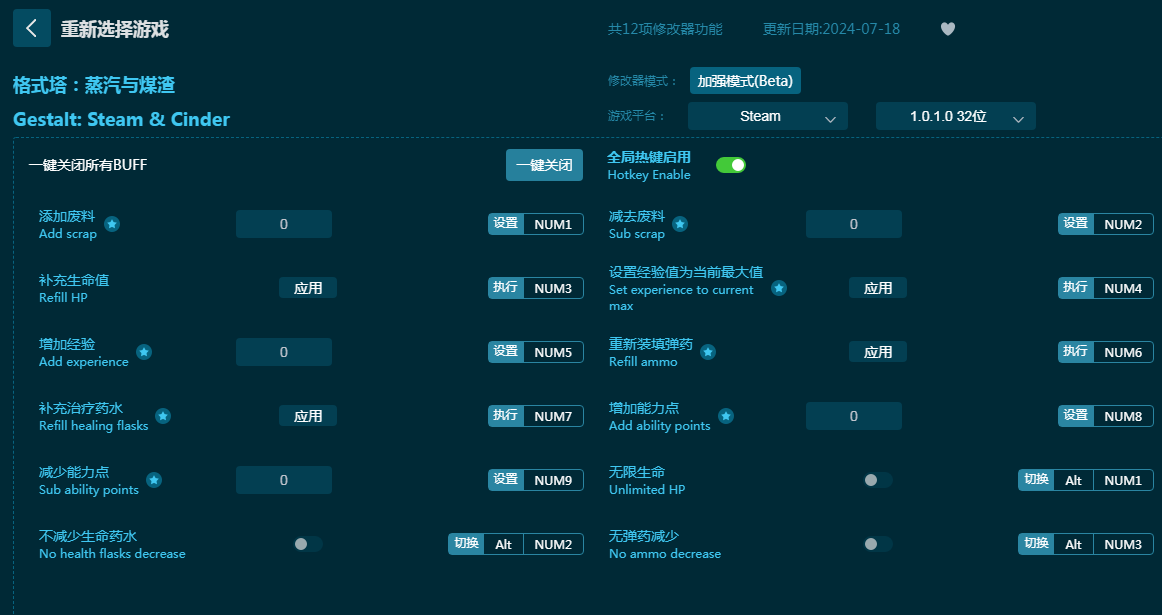This screenshot has height=615, width=1162.
Task: Click star icon next to Add experience
Action: click(145, 352)
